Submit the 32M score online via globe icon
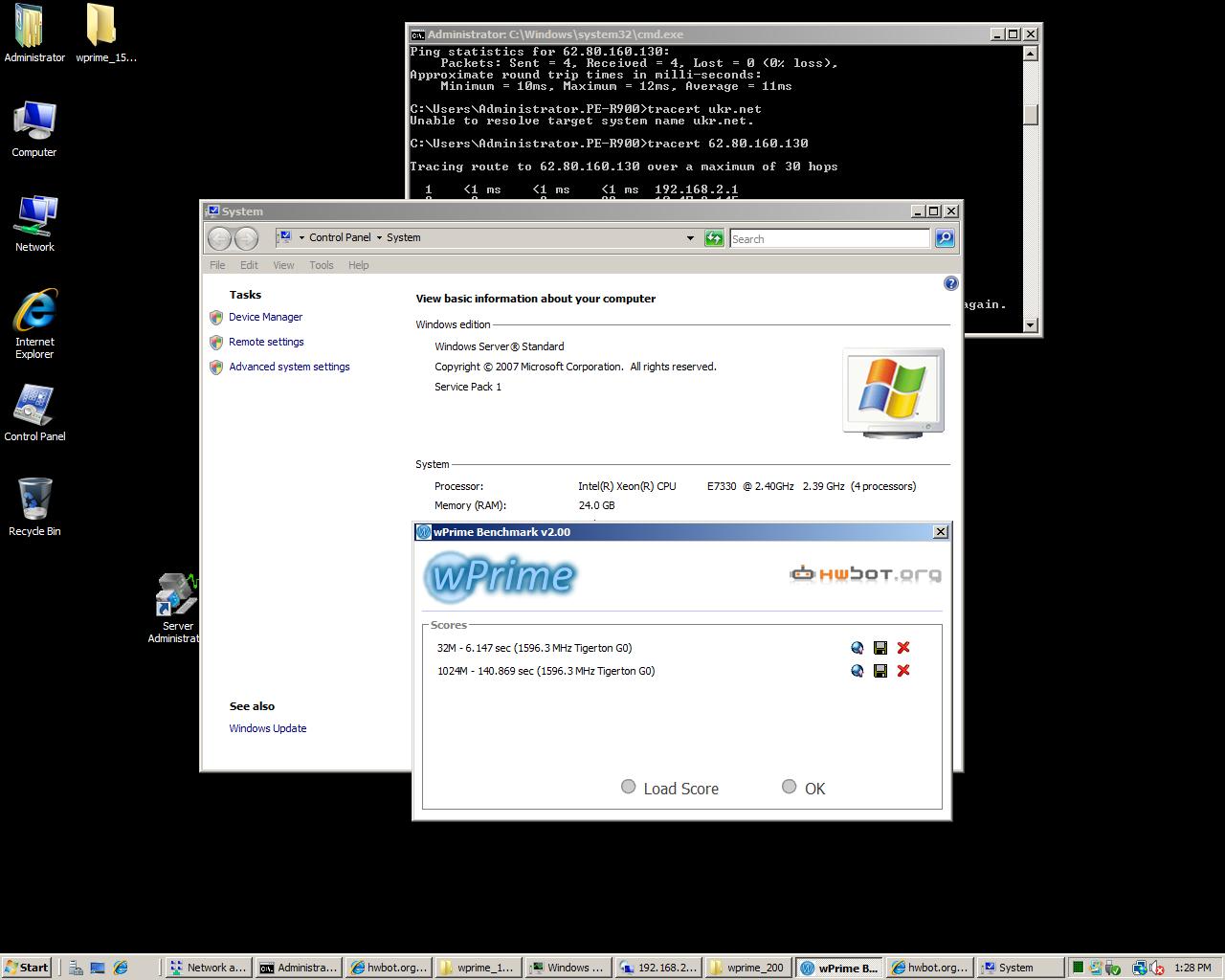Screen dimensions: 1225x980 [857, 648]
